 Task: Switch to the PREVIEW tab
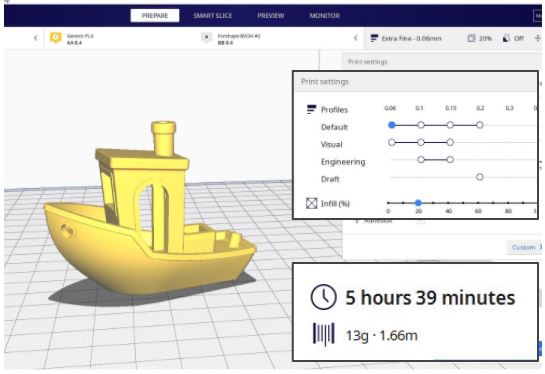click(271, 16)
